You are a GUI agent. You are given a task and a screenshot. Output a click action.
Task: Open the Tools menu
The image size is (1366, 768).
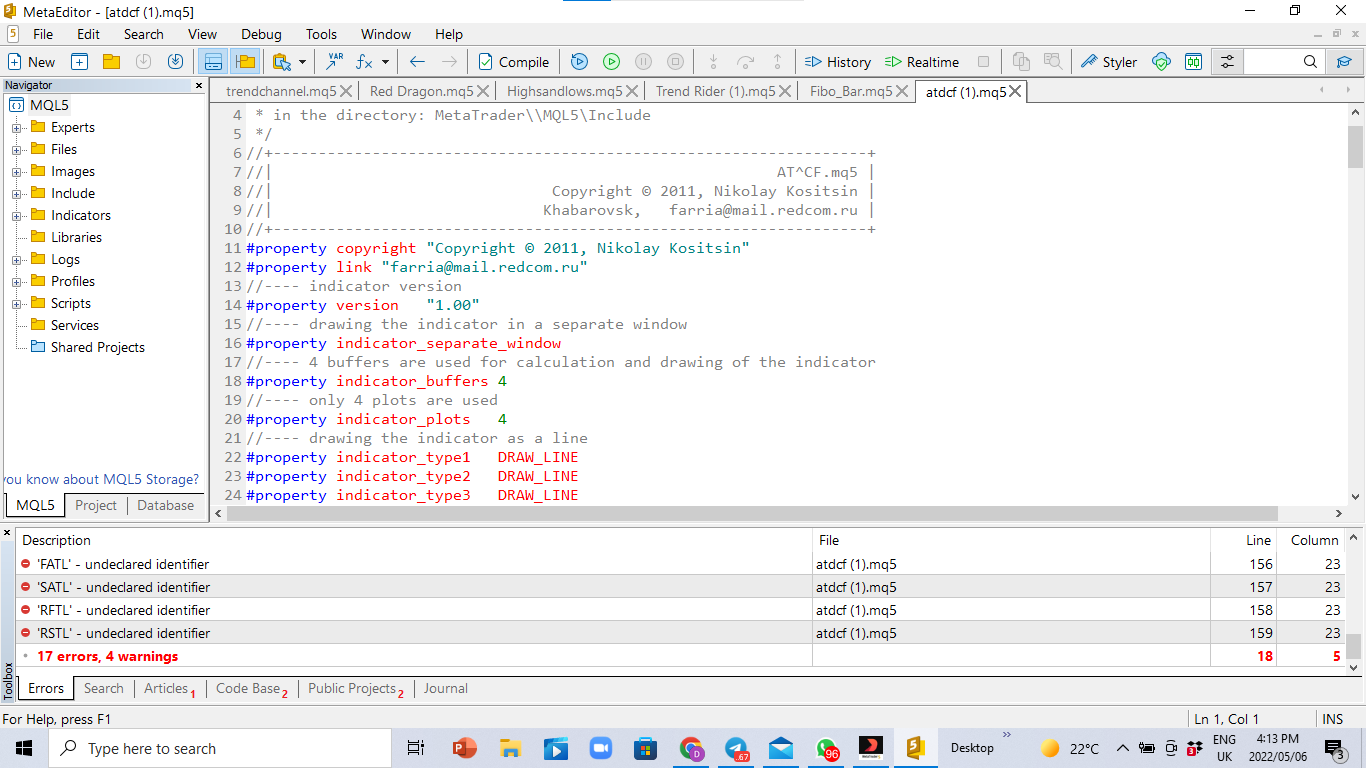[321, 33]
